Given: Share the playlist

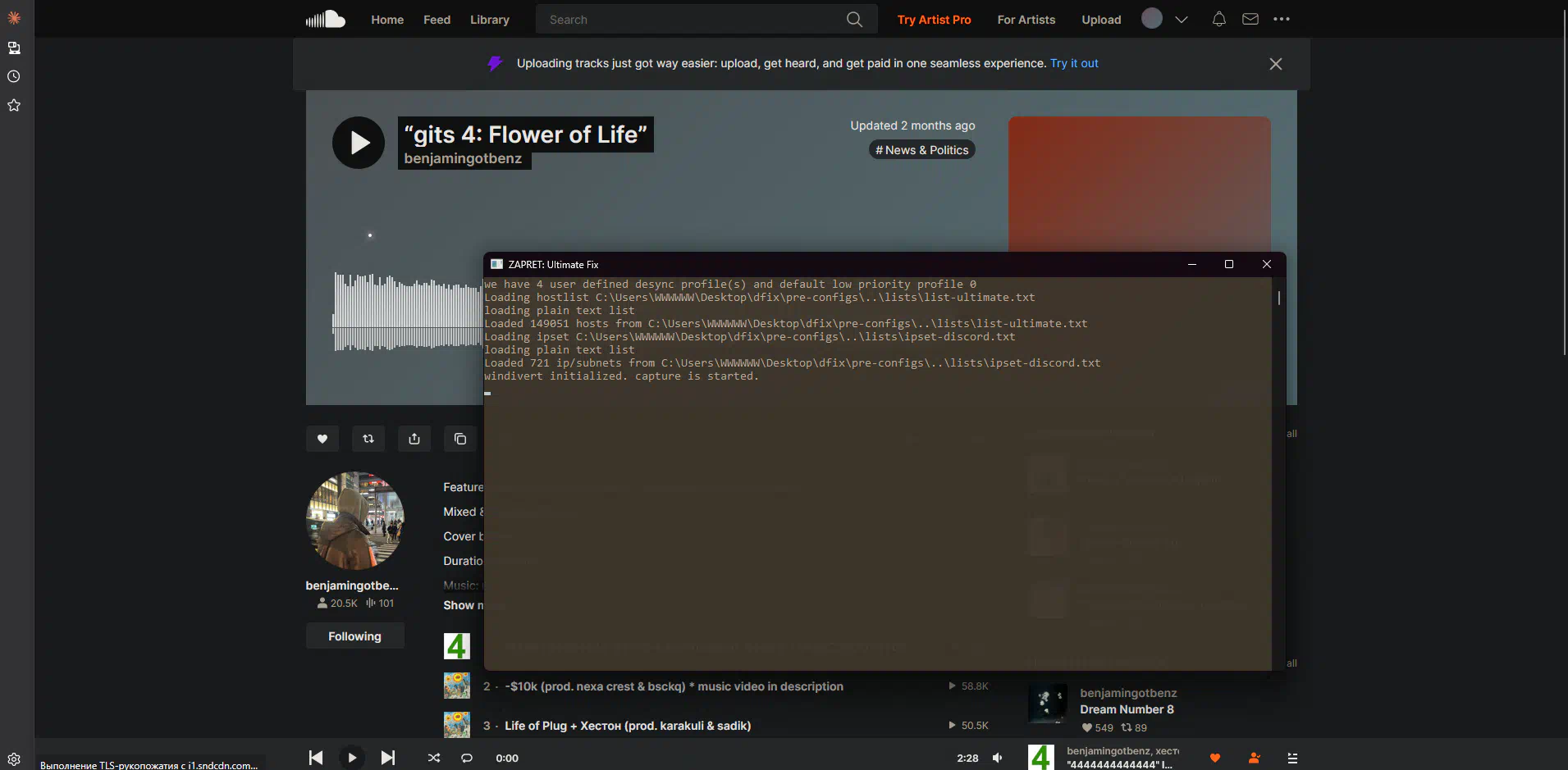Looking at the screenshot, I should [x=414, y=439].
